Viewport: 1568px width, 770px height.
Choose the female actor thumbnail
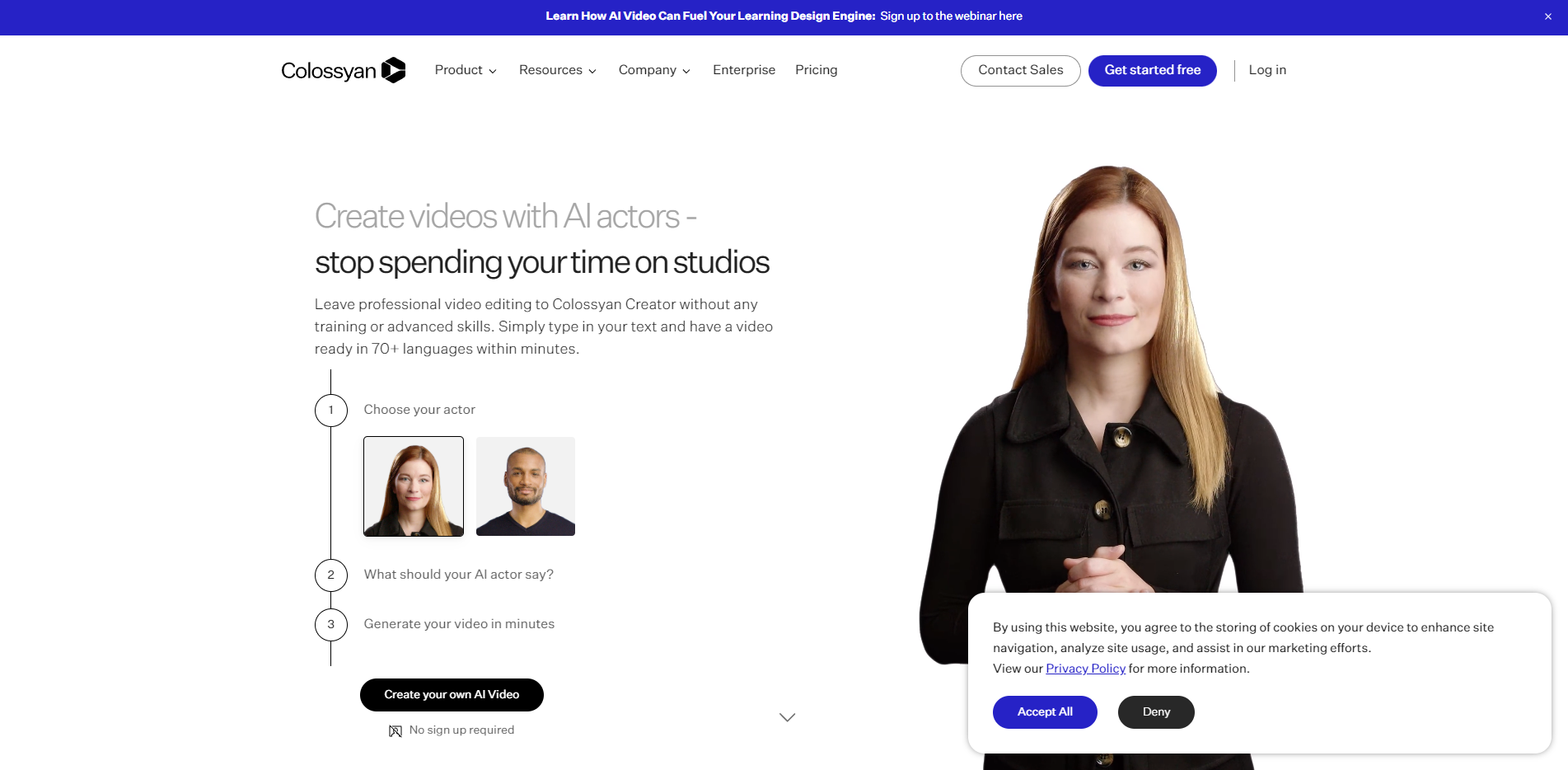point(414,486)
